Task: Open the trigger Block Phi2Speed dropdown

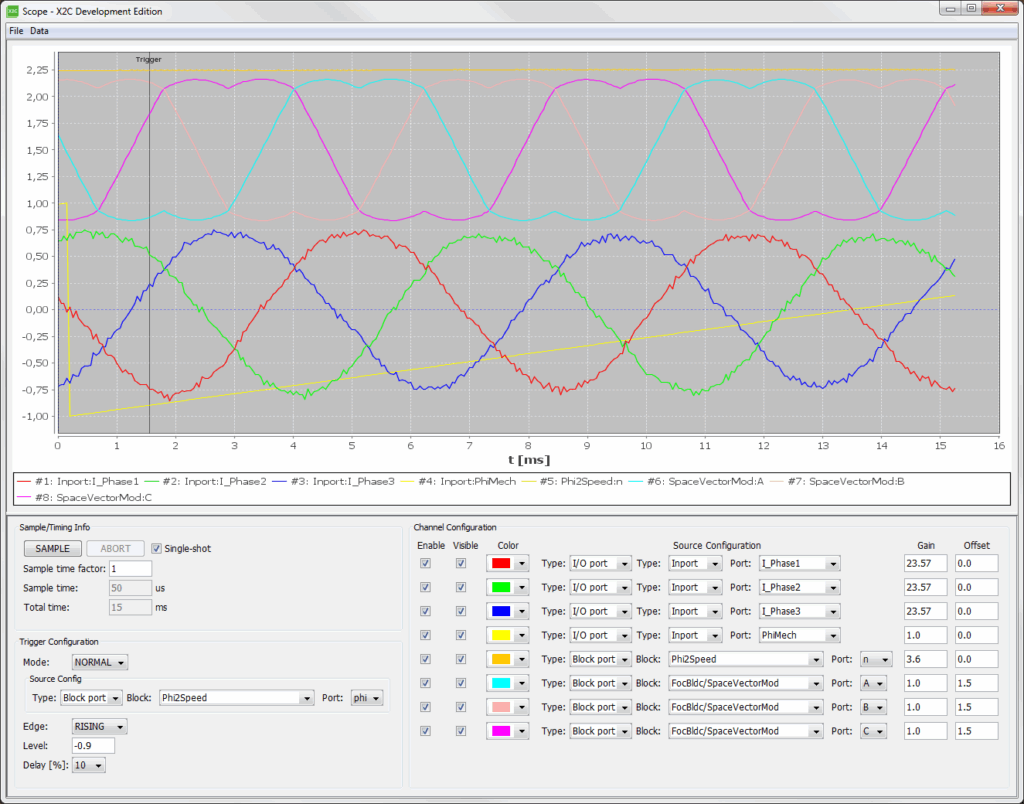Action: coord(236,698)
